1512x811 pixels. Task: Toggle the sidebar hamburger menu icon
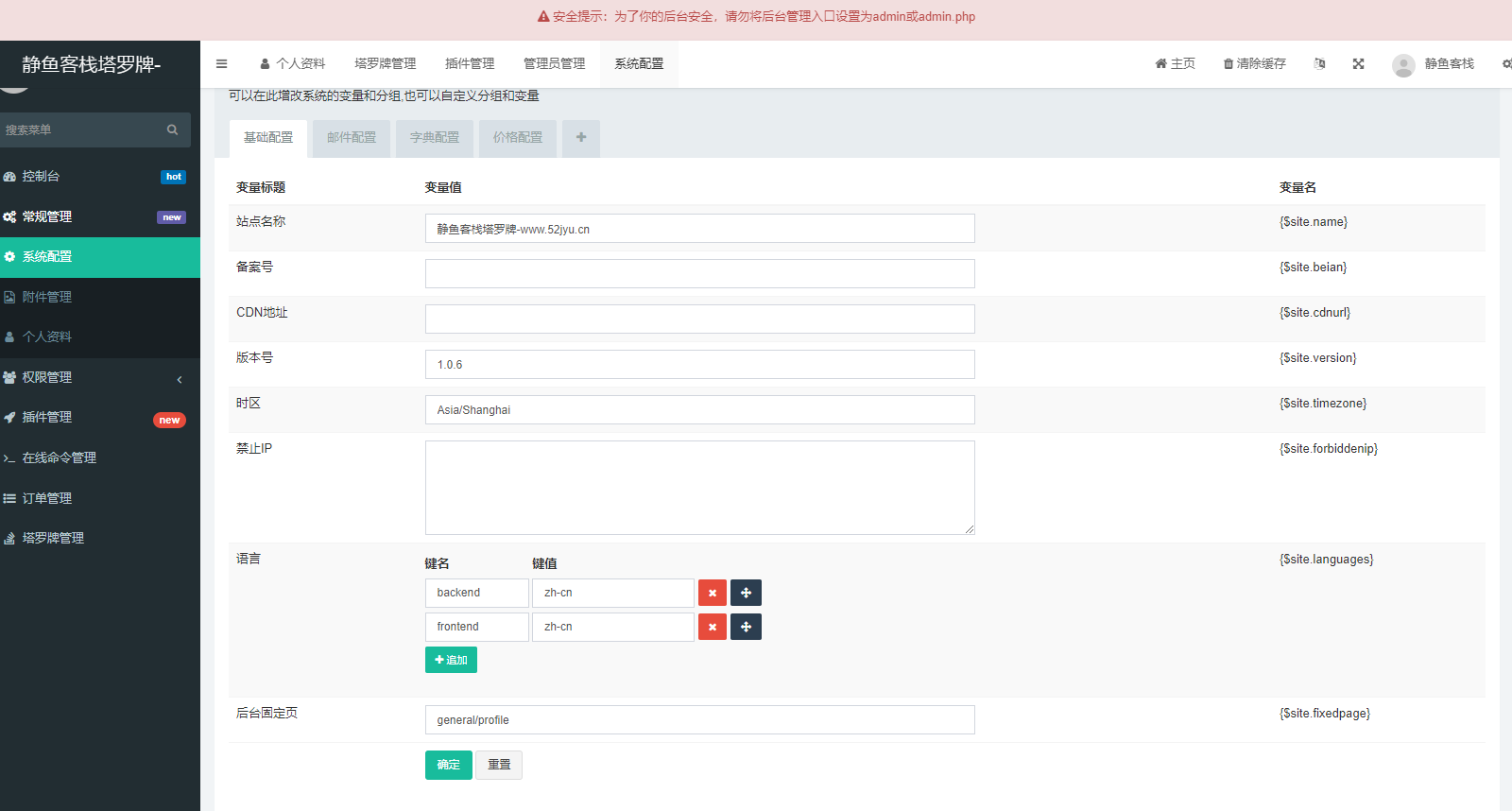pos(221,64)
